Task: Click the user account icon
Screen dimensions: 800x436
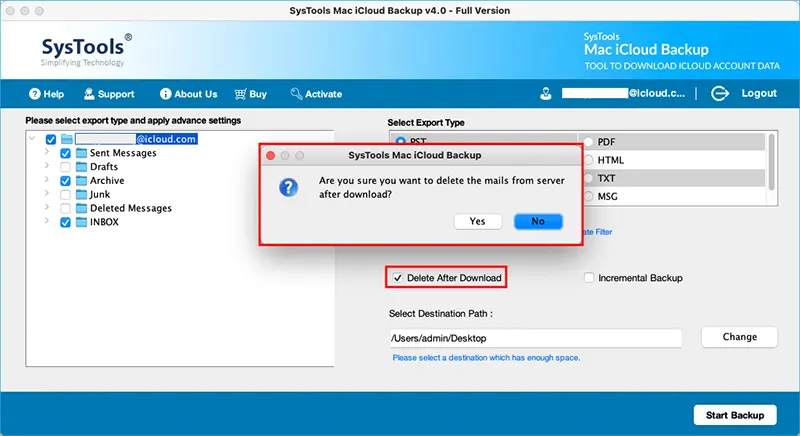Action: point(545,94)
